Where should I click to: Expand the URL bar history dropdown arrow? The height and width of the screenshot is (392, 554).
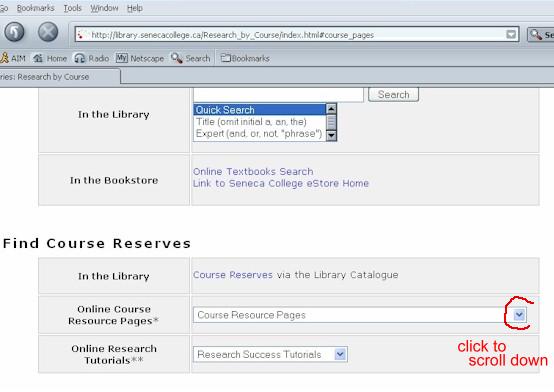point(511,34)
